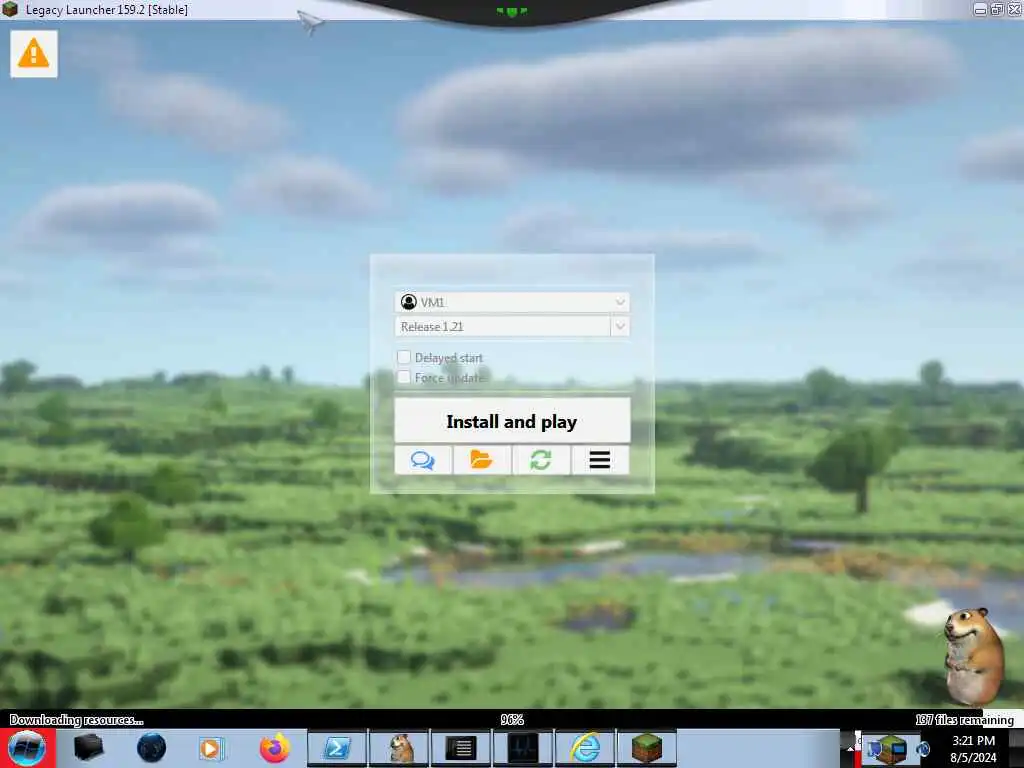Enable the Delayed start checkbox
This screenshot has height=768, width=1024.
[x=404, y=357]
